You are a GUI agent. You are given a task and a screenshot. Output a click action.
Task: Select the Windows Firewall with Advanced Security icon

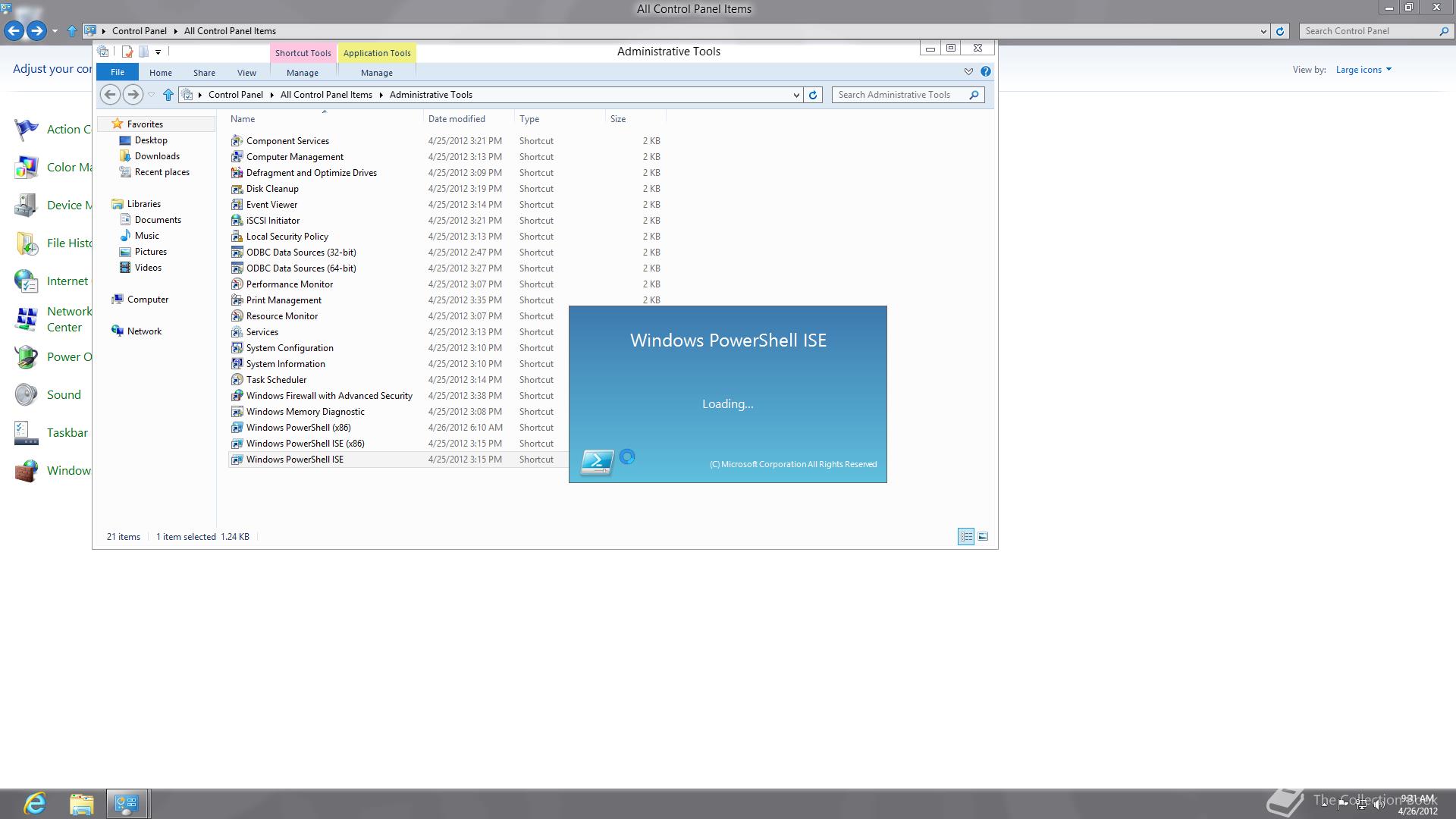pyautogui.click(x=237, y=396)
